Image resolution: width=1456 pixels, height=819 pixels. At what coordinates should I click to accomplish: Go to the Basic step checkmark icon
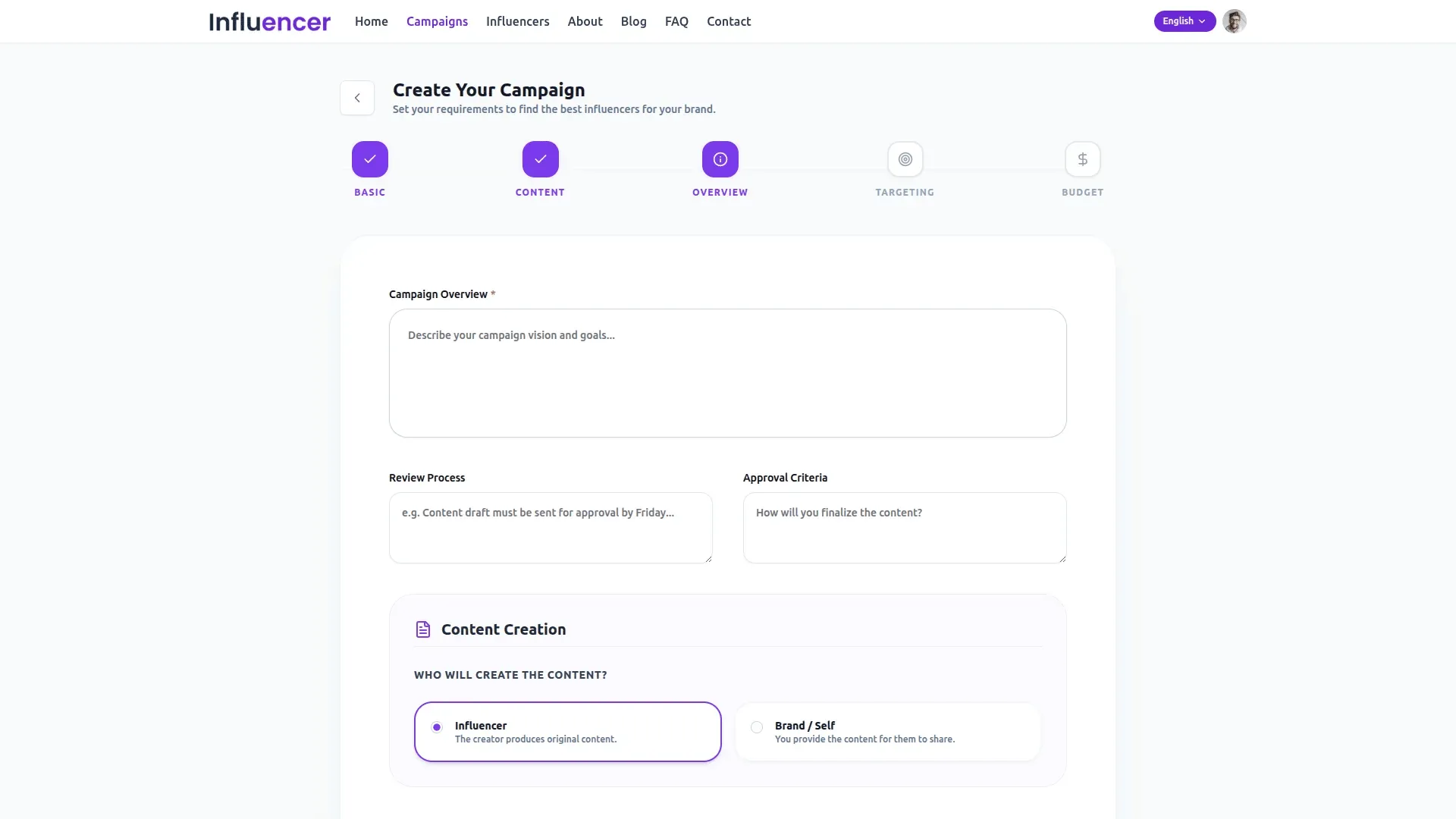[x=370, y=159]
